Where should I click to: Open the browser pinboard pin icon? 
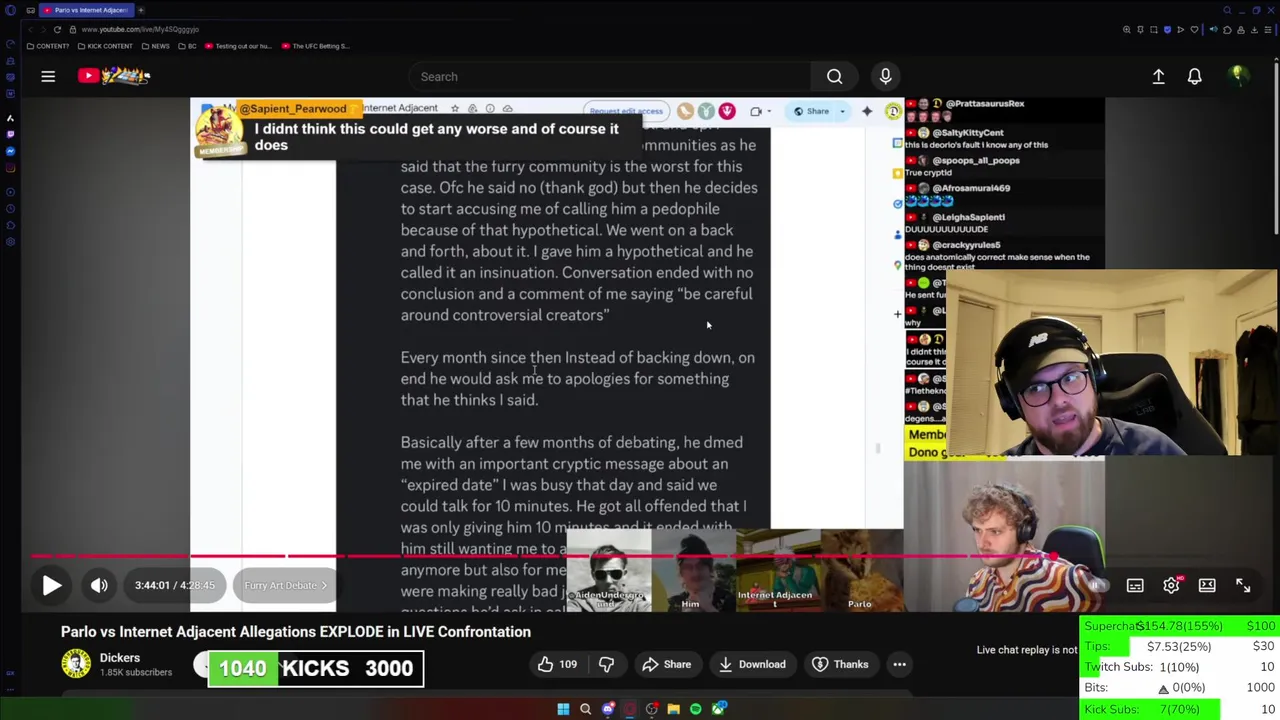[1140, 30]
